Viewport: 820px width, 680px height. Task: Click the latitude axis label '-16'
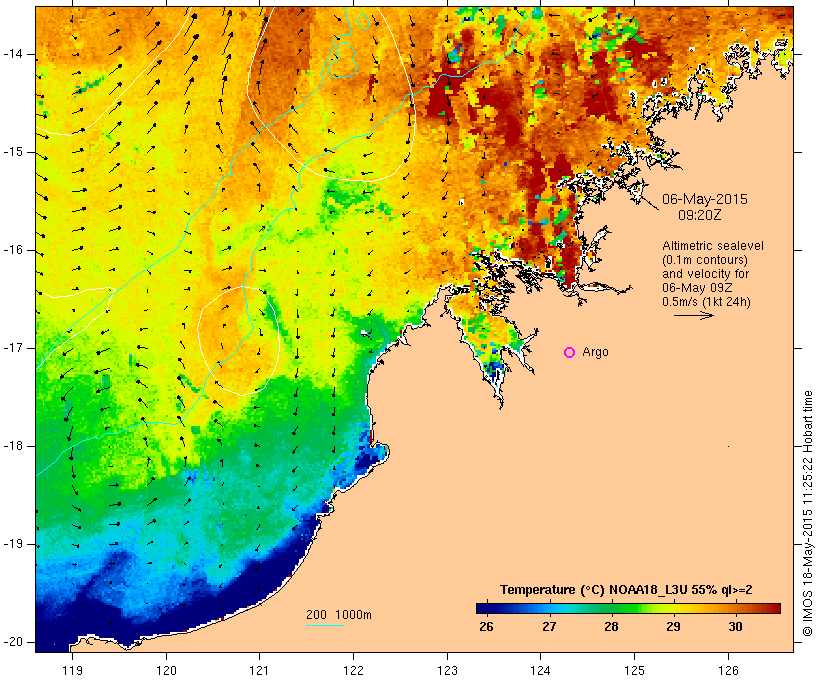(x=13, y=250)
